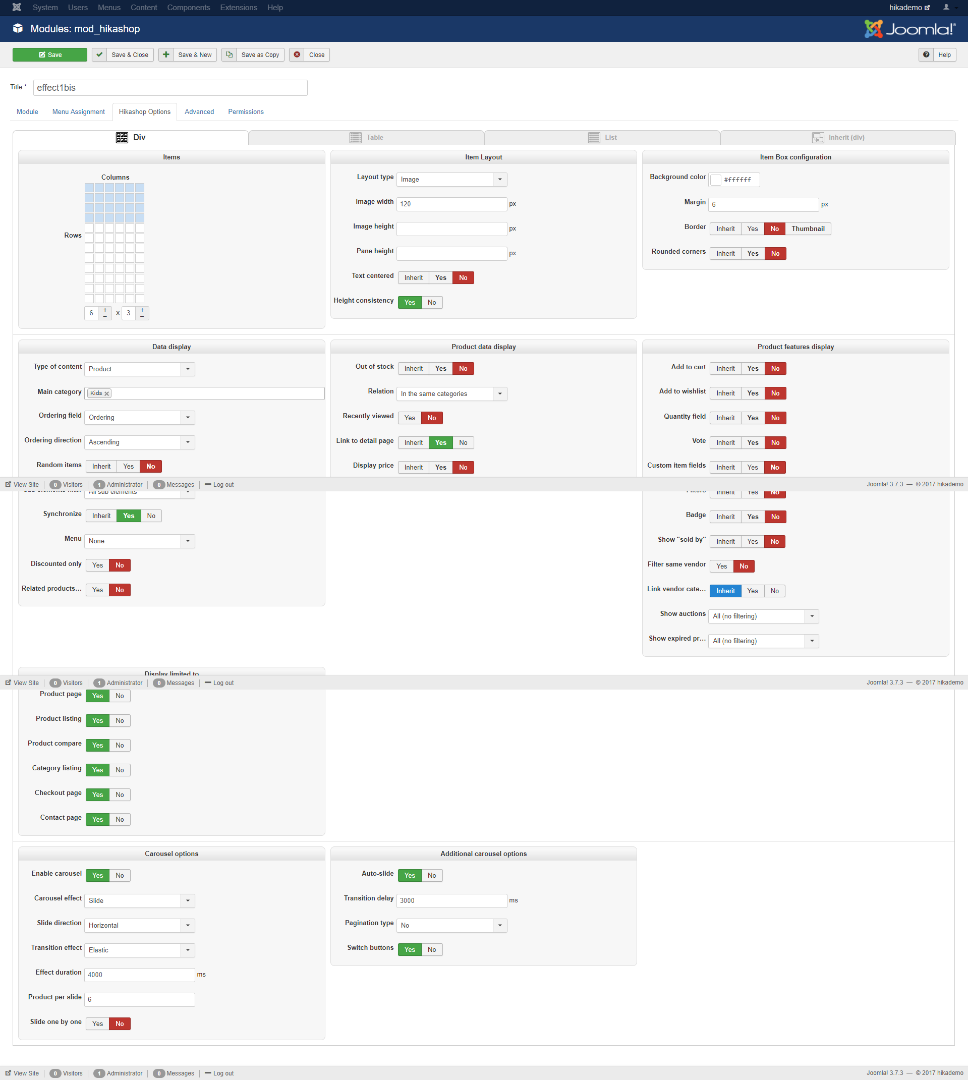968x1080 pixels.
Task: Select the Table layout icon
Action: [356, 137]
